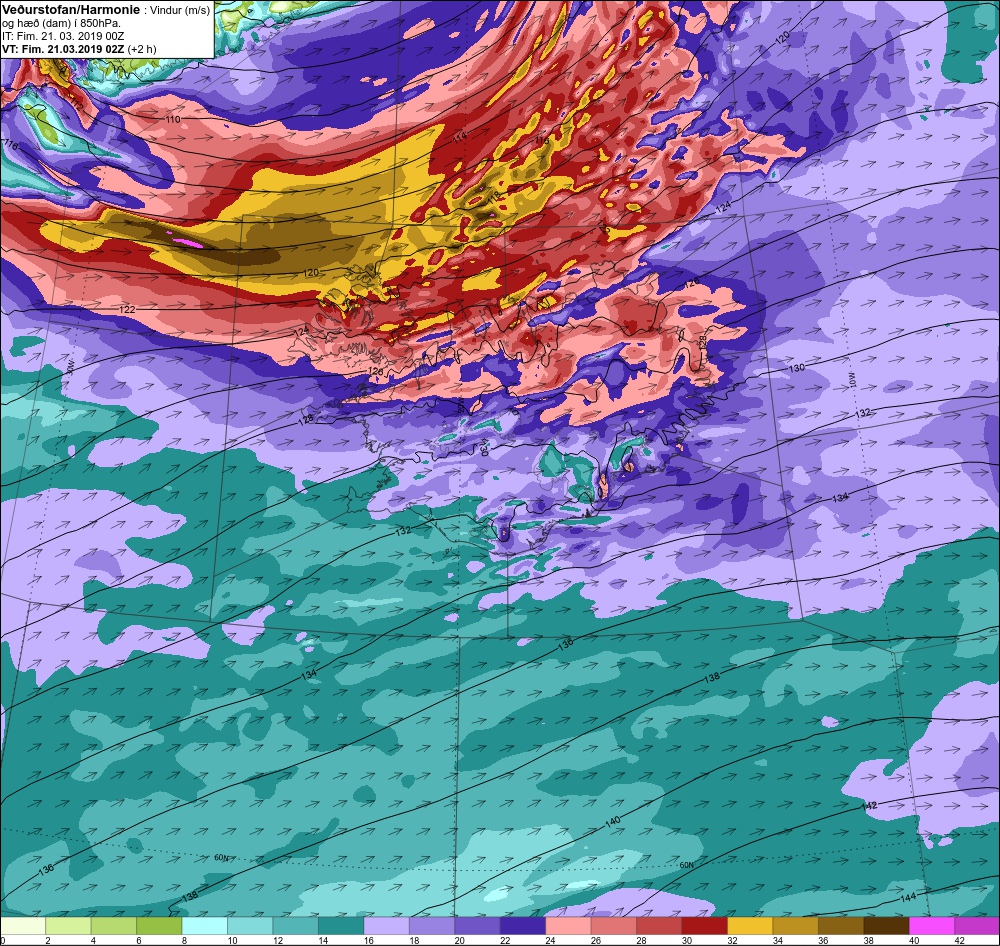Click the legend scale number '34'

[x=777, y=940]
